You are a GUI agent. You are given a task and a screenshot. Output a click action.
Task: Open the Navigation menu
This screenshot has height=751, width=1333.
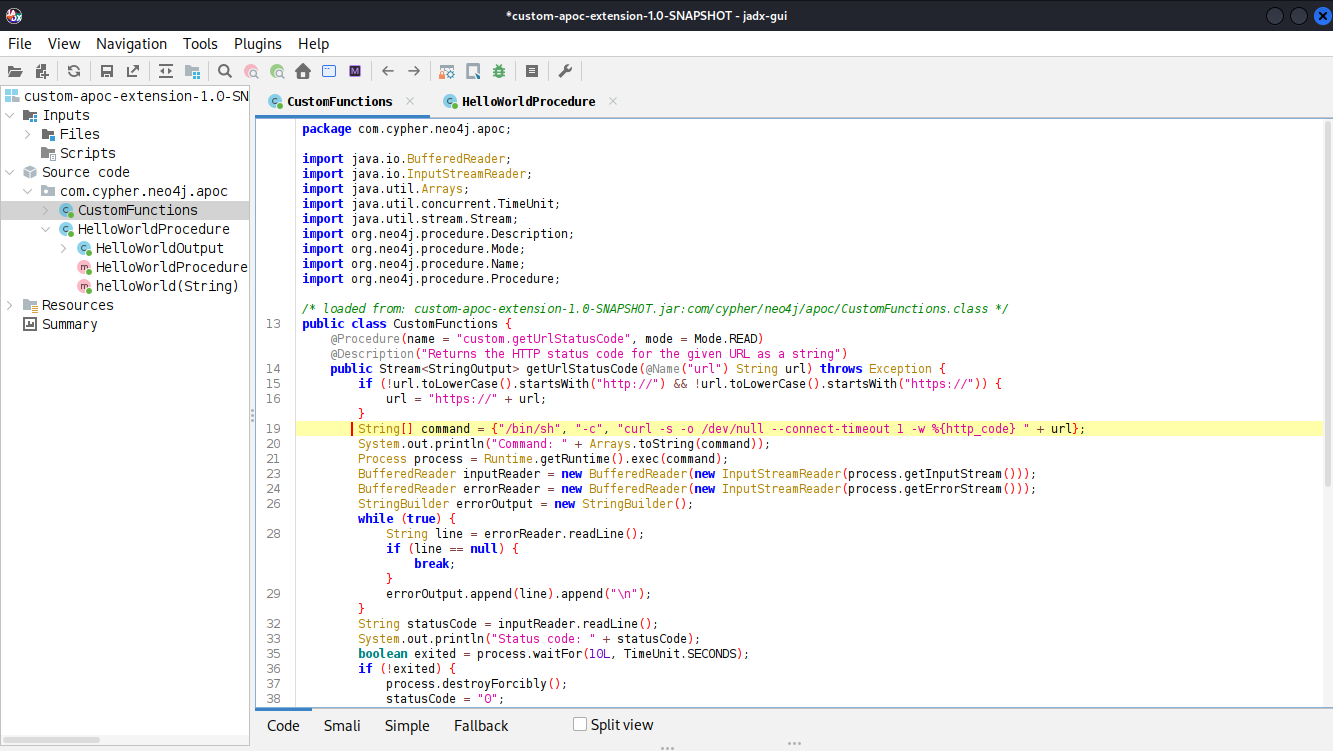coord(132,44)
